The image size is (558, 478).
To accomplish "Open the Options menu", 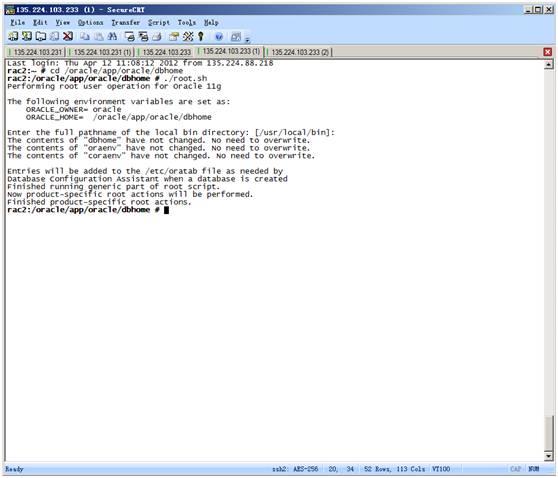I will point(90,22).
